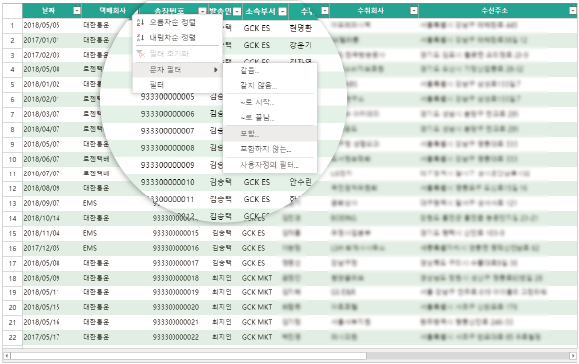Click invoice number 933300000020

176,307
